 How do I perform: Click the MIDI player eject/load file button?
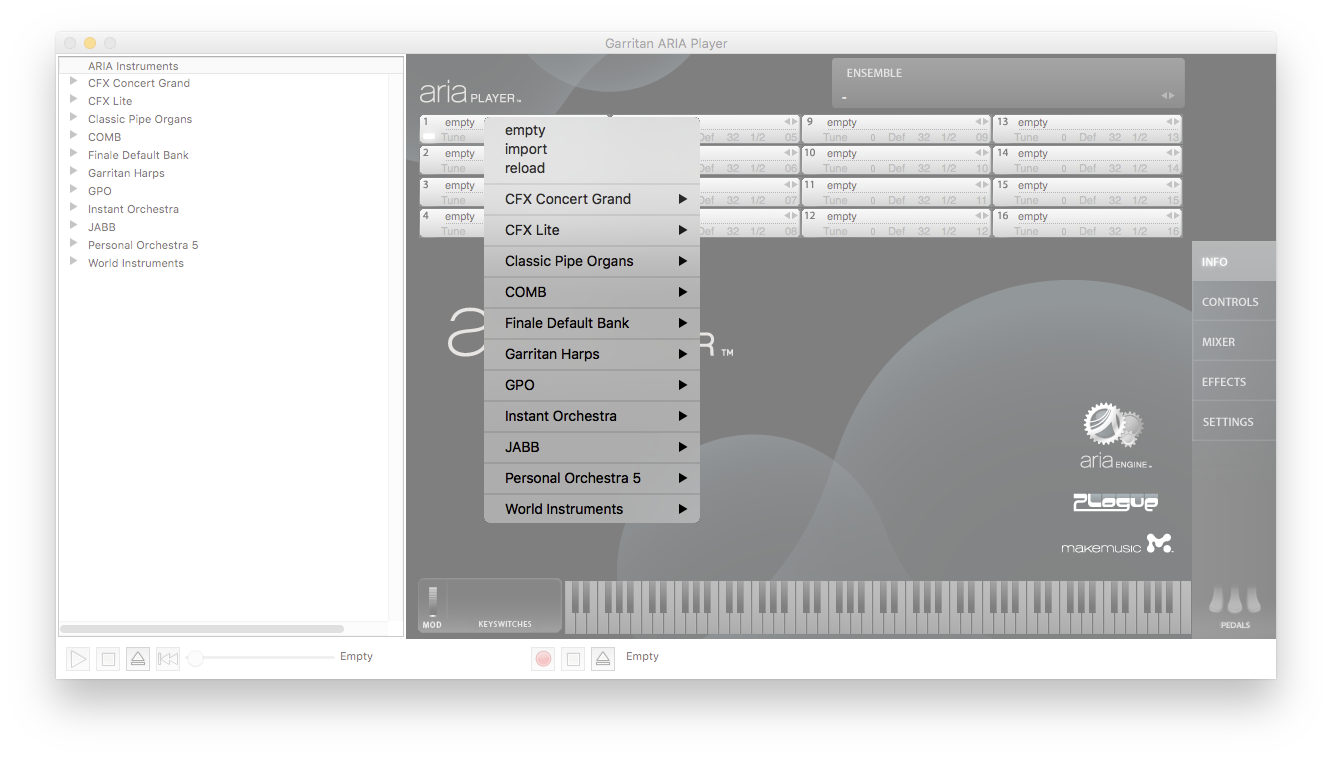138,658
